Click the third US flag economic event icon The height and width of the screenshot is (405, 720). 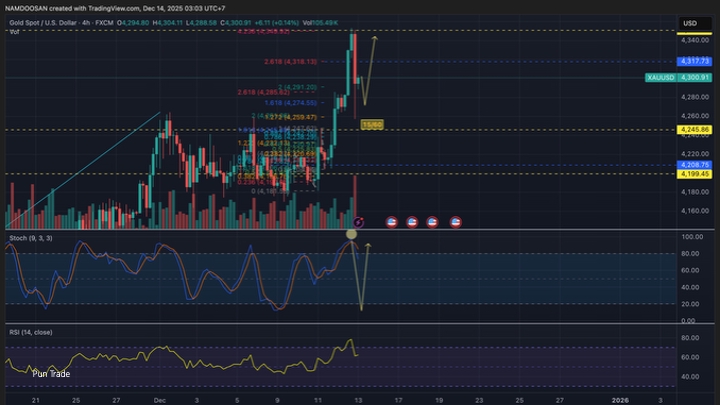[432, 221]
